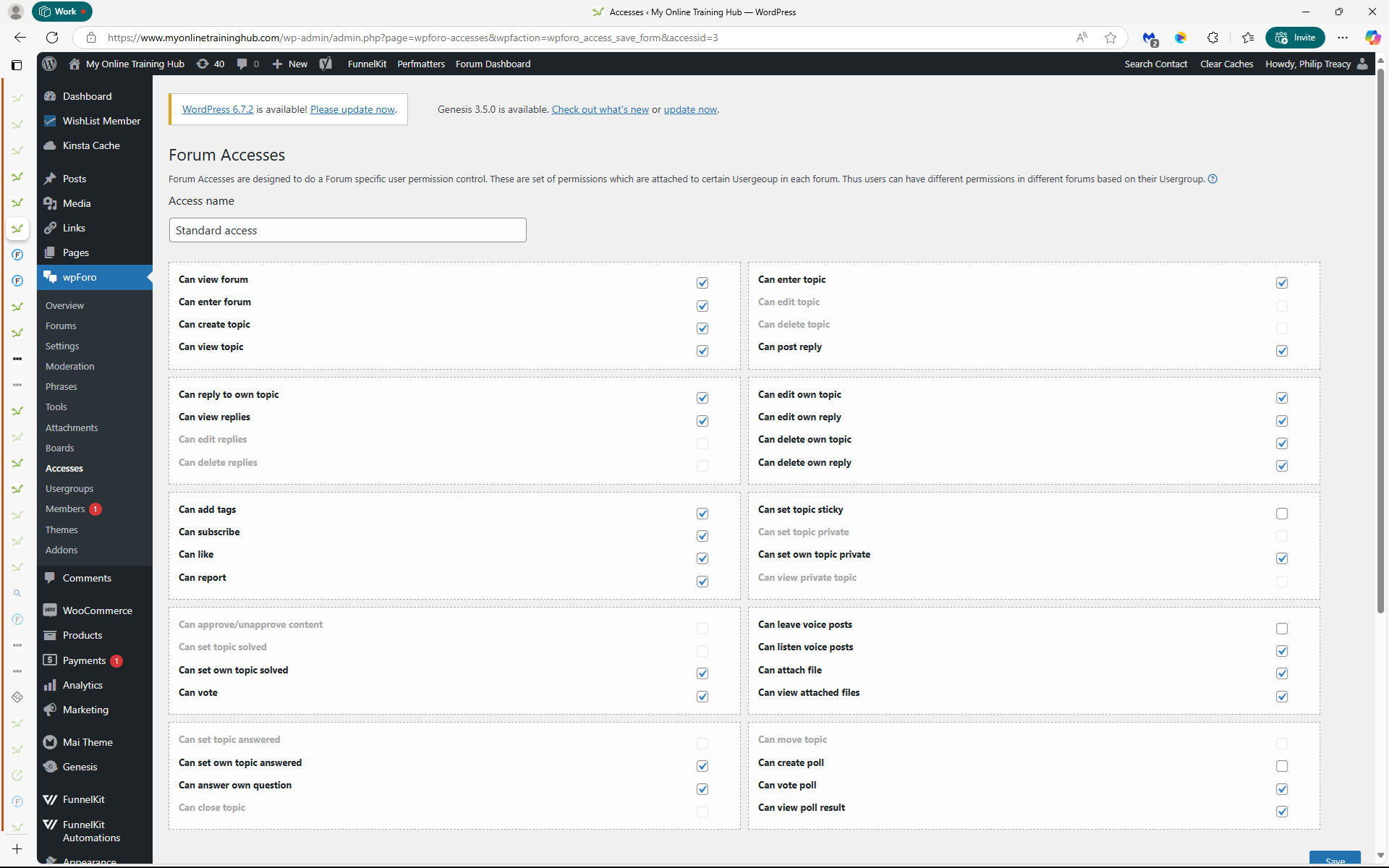This screenshot has width=1389, height=868.
Task: Open the Usergroups submenu item
Action: (x=69, y=489)
